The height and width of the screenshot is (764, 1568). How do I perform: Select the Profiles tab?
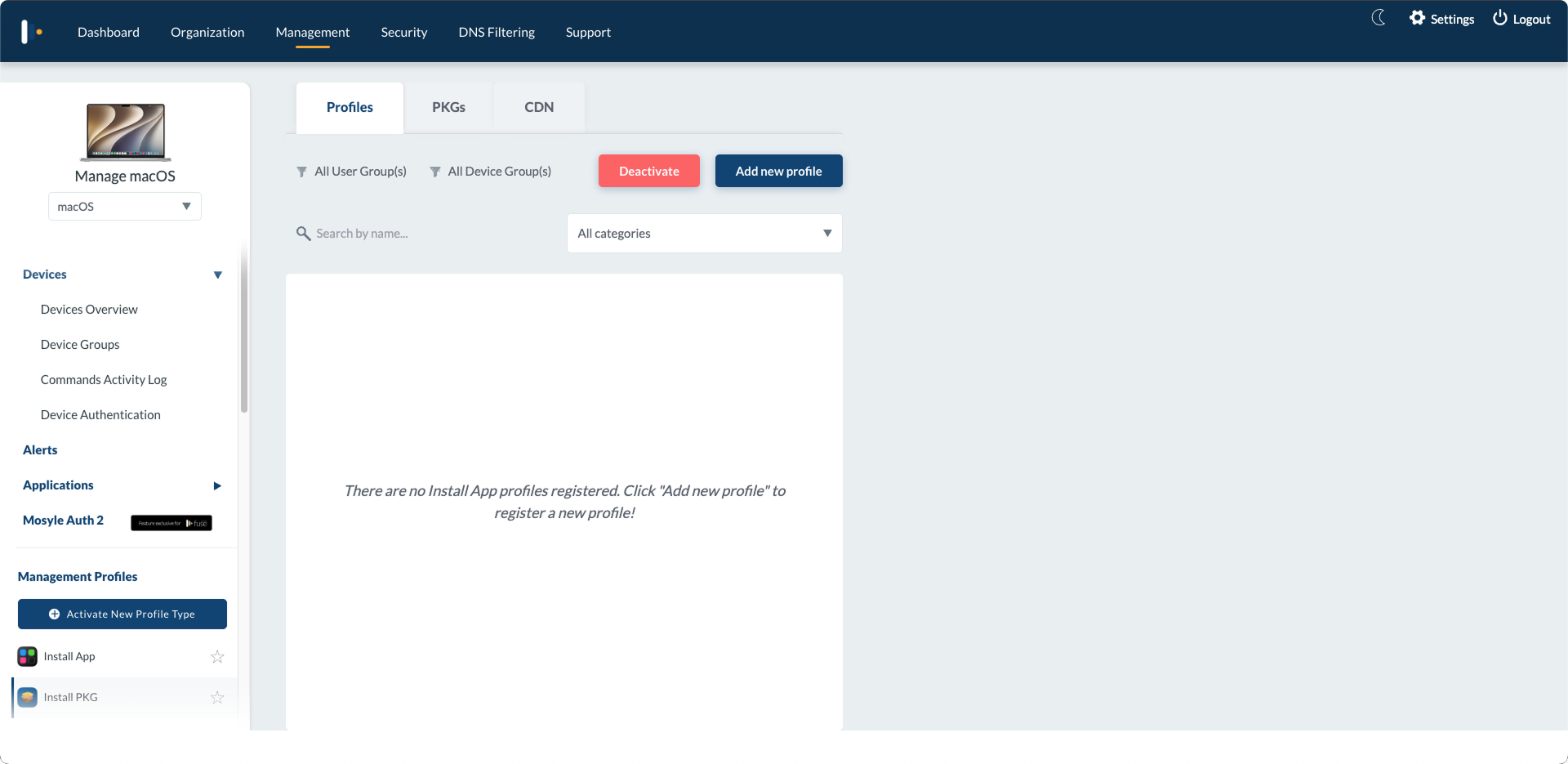pos(350,108)
